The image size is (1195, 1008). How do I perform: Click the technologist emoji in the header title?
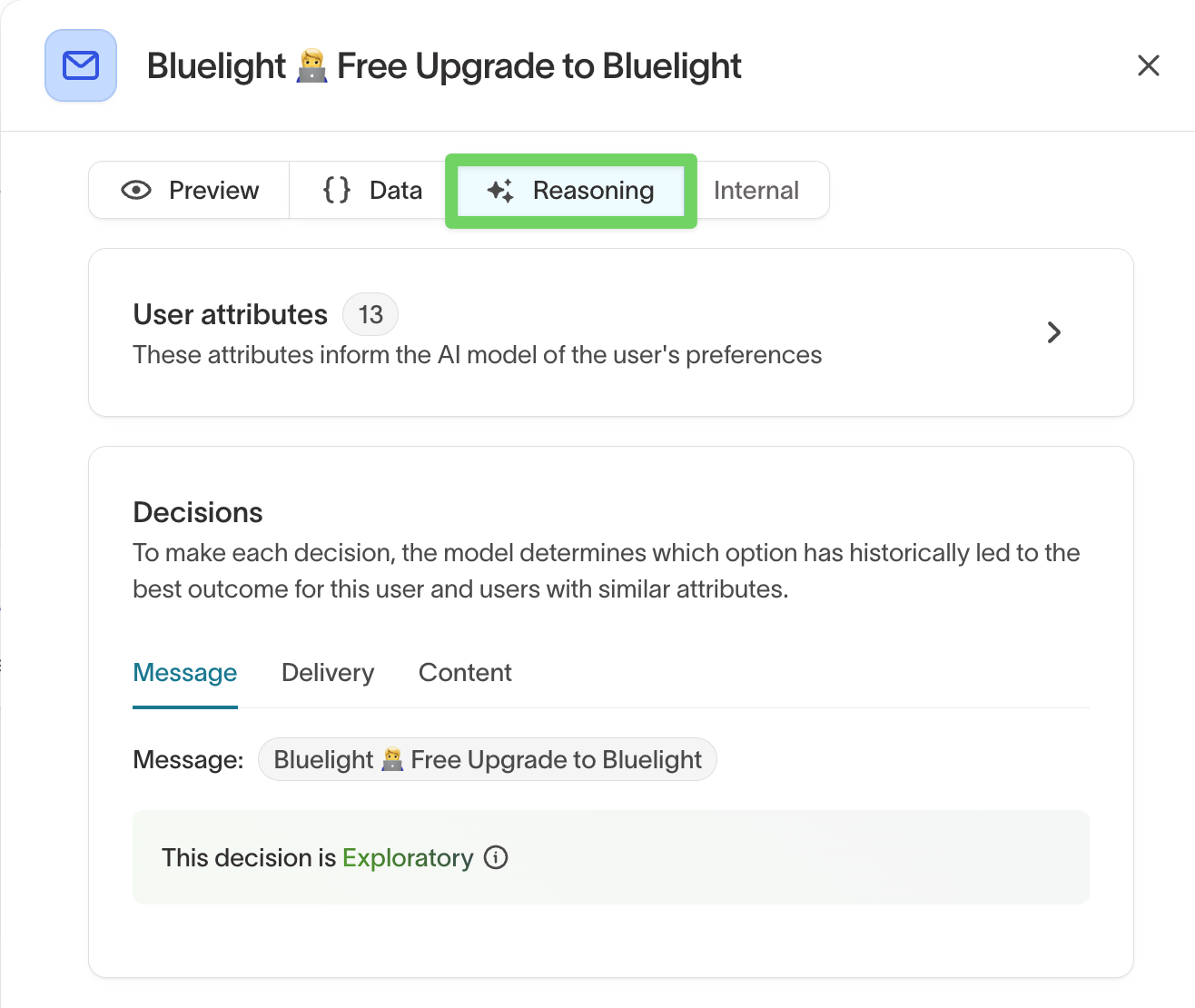(311, 66)
